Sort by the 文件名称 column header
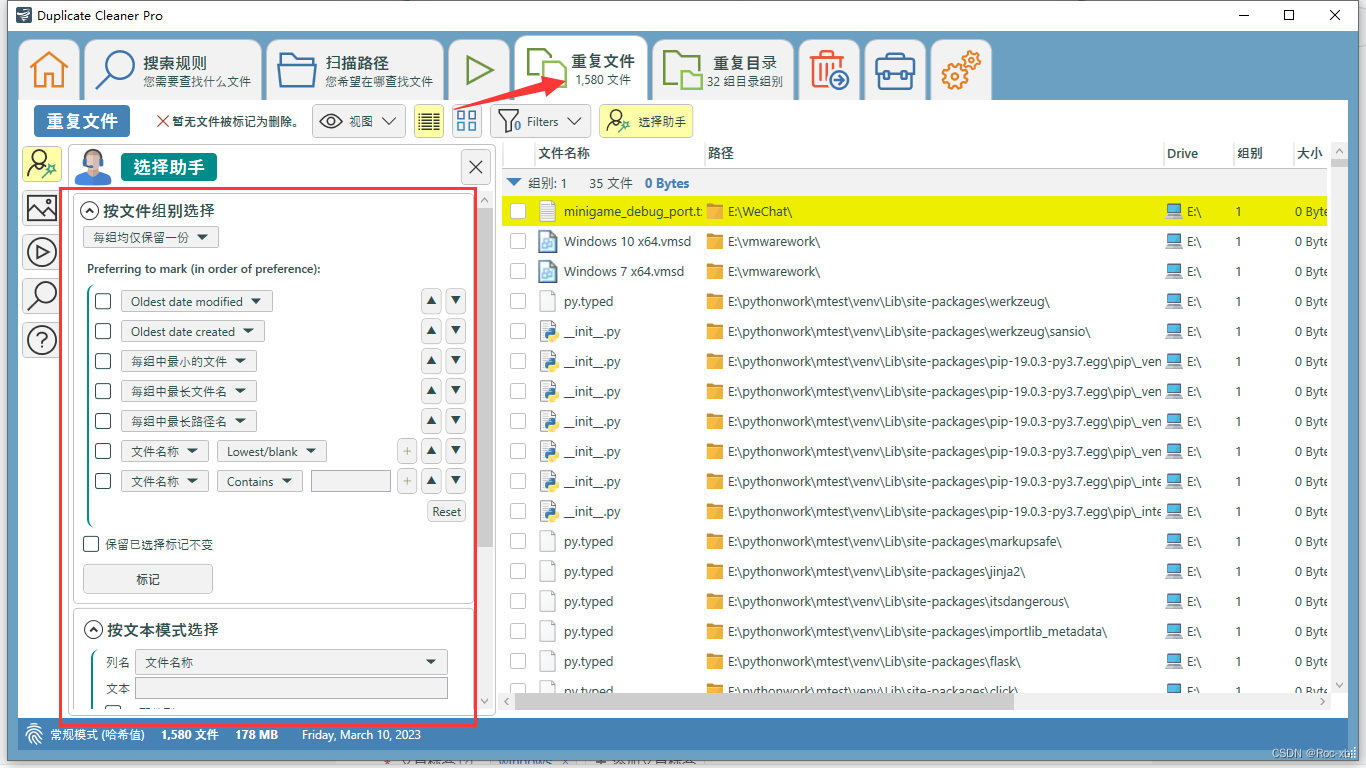The image size is (1366, 768). [564, 153]
